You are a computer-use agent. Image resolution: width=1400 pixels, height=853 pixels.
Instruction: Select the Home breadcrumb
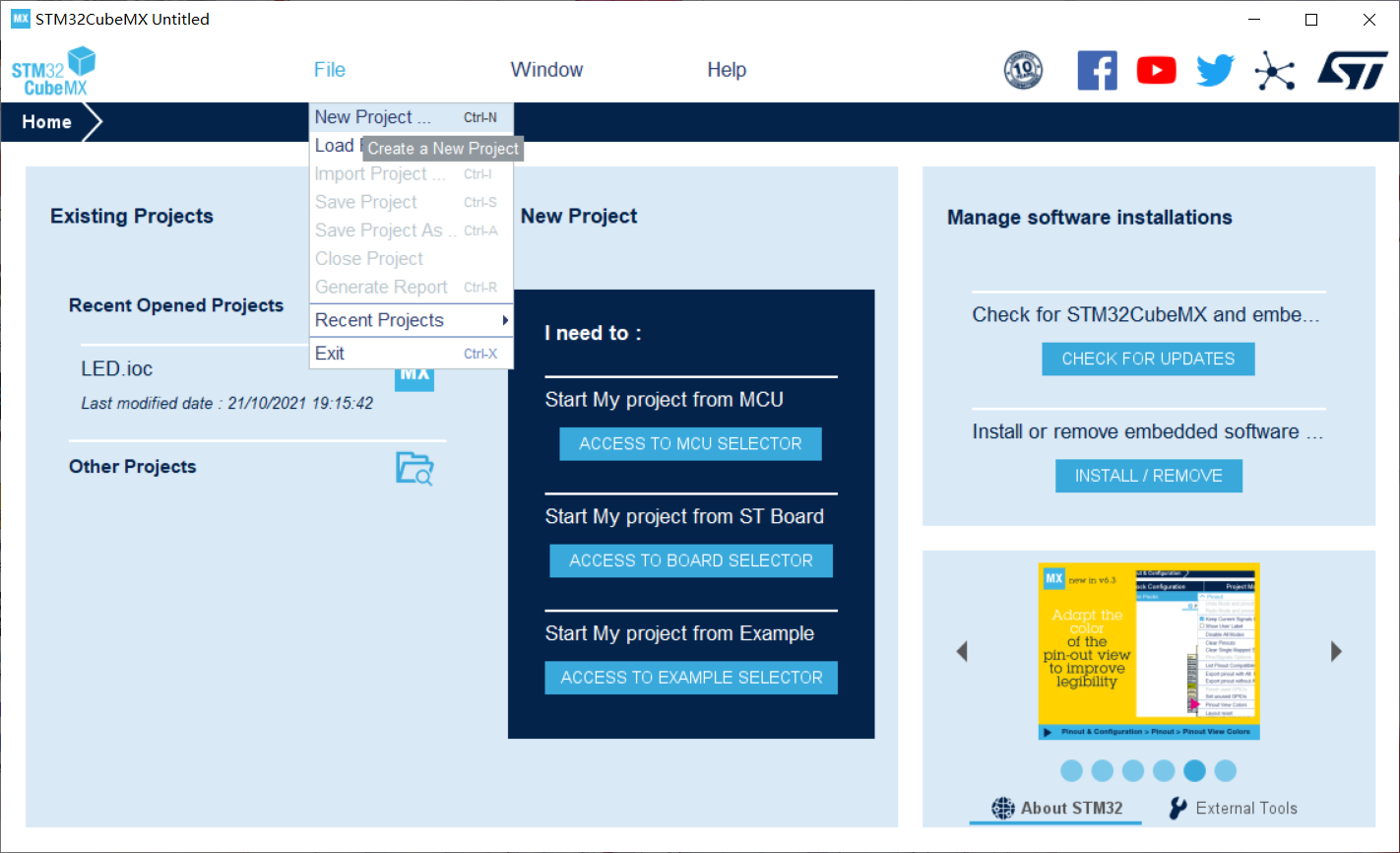47,122
